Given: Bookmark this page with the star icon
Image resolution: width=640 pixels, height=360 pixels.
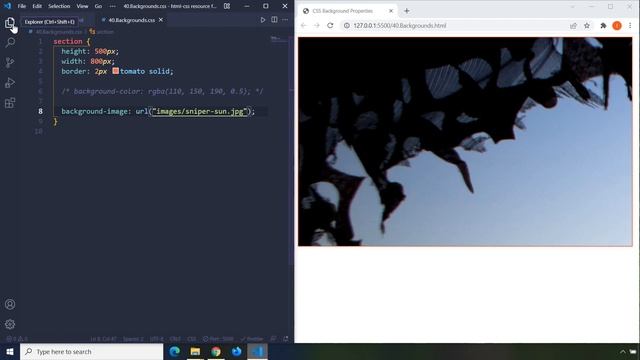Looking at the screenshot, I should 587,25.
